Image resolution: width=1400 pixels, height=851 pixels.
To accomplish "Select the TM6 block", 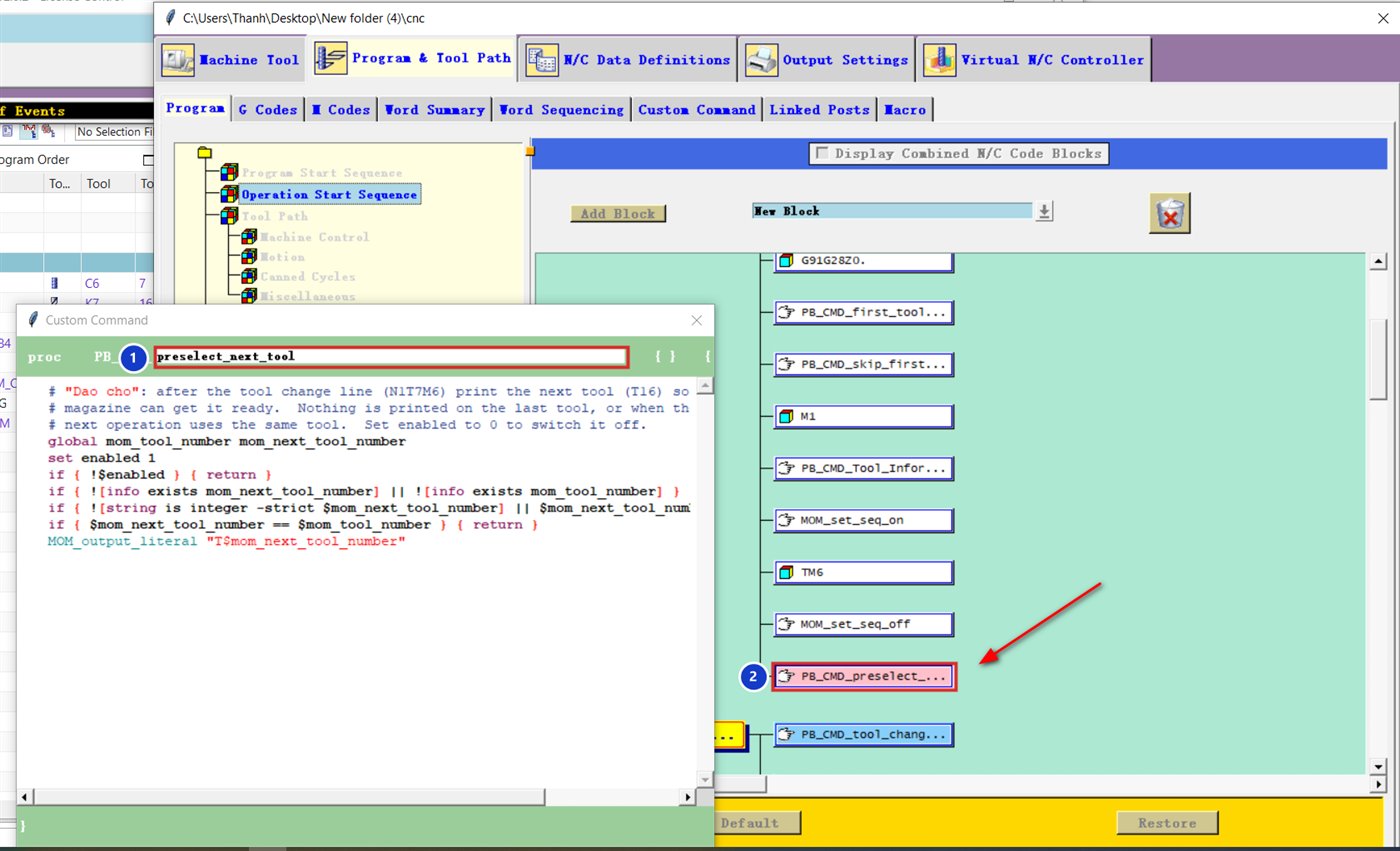I will pyautogui.click(x=864, y=572).
